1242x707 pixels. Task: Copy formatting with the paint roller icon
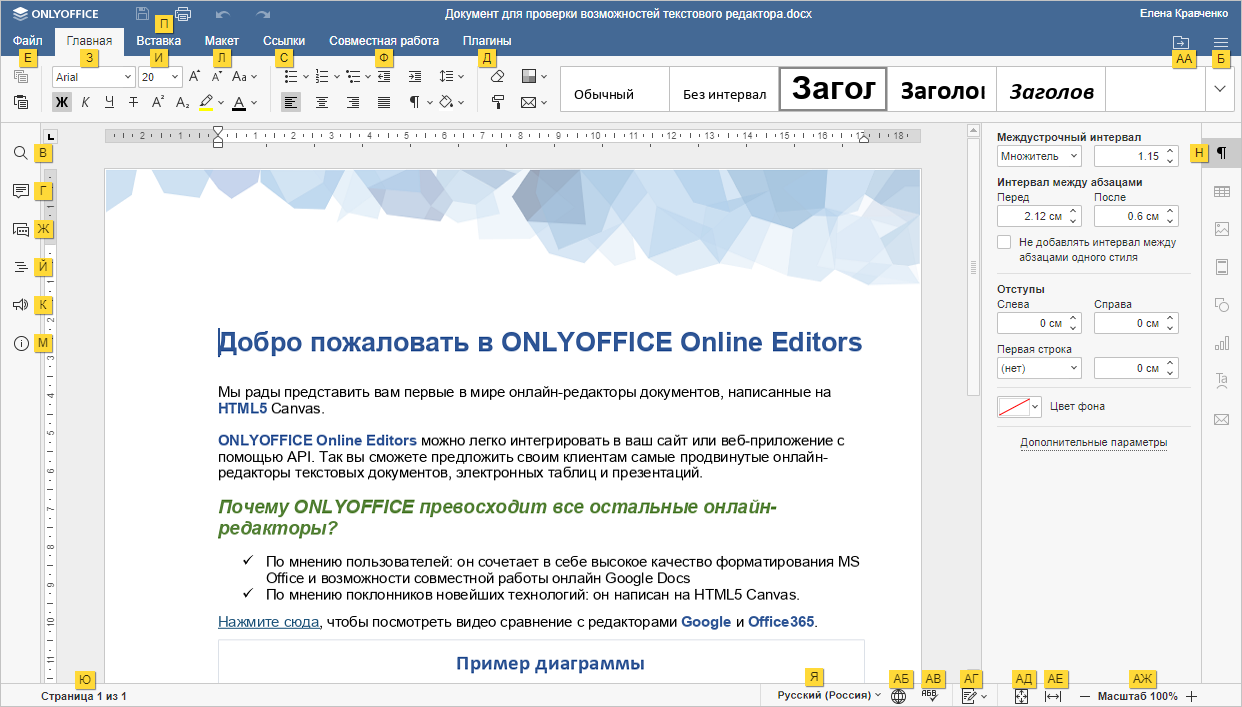tap(498, 101)
